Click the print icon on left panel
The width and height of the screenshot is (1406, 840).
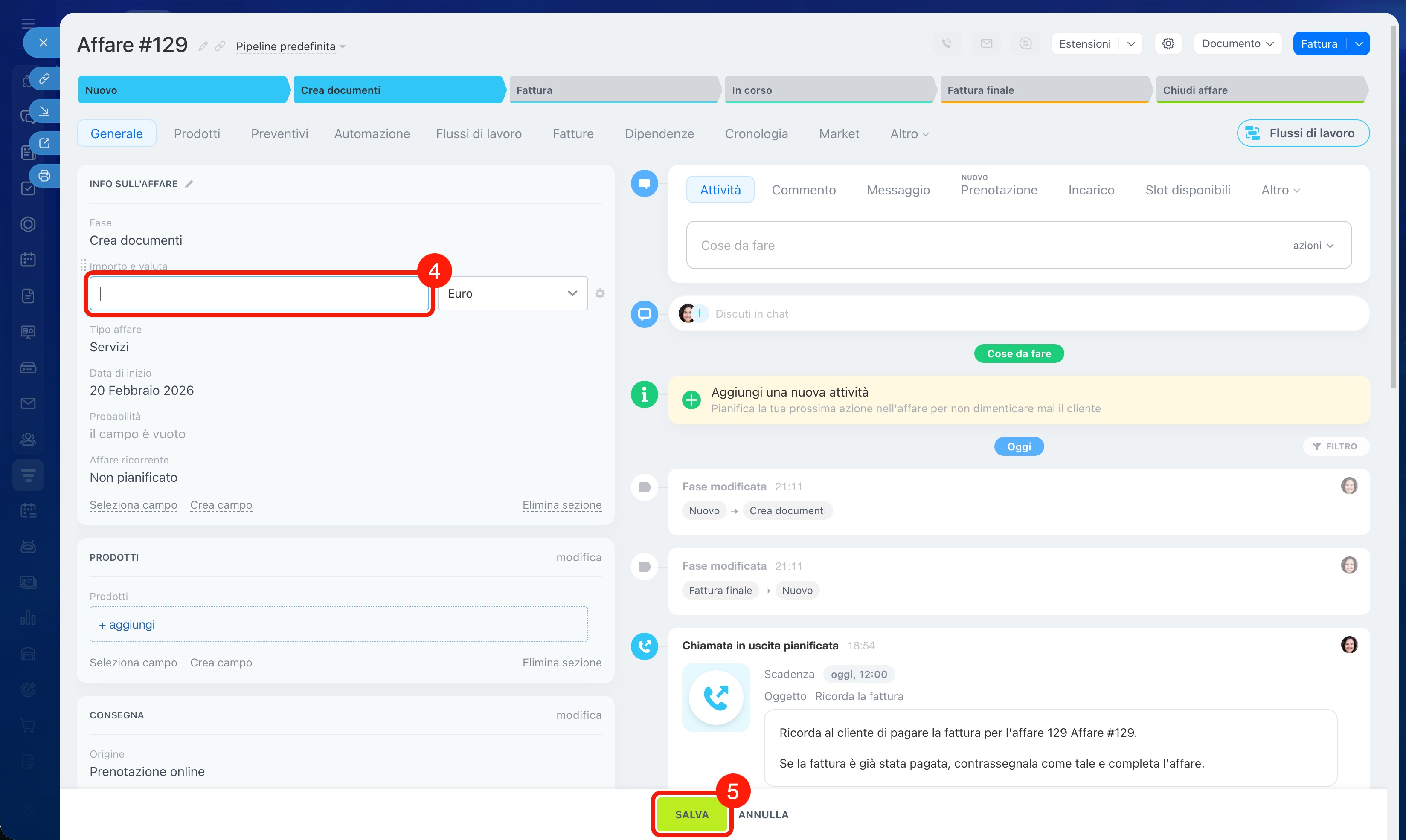pyautogui.click(x=44, y=176)
